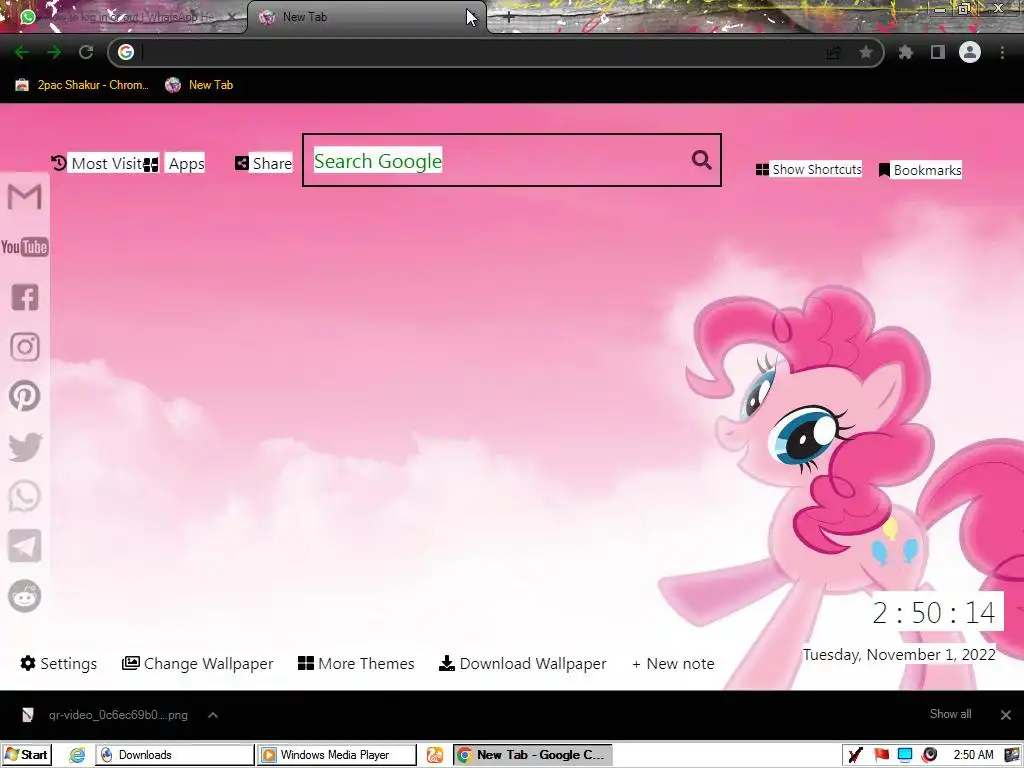Open WhatsApp sidebar icon
The height and width of the screenshot is (768, 1024).
click(x=25, y=496)
